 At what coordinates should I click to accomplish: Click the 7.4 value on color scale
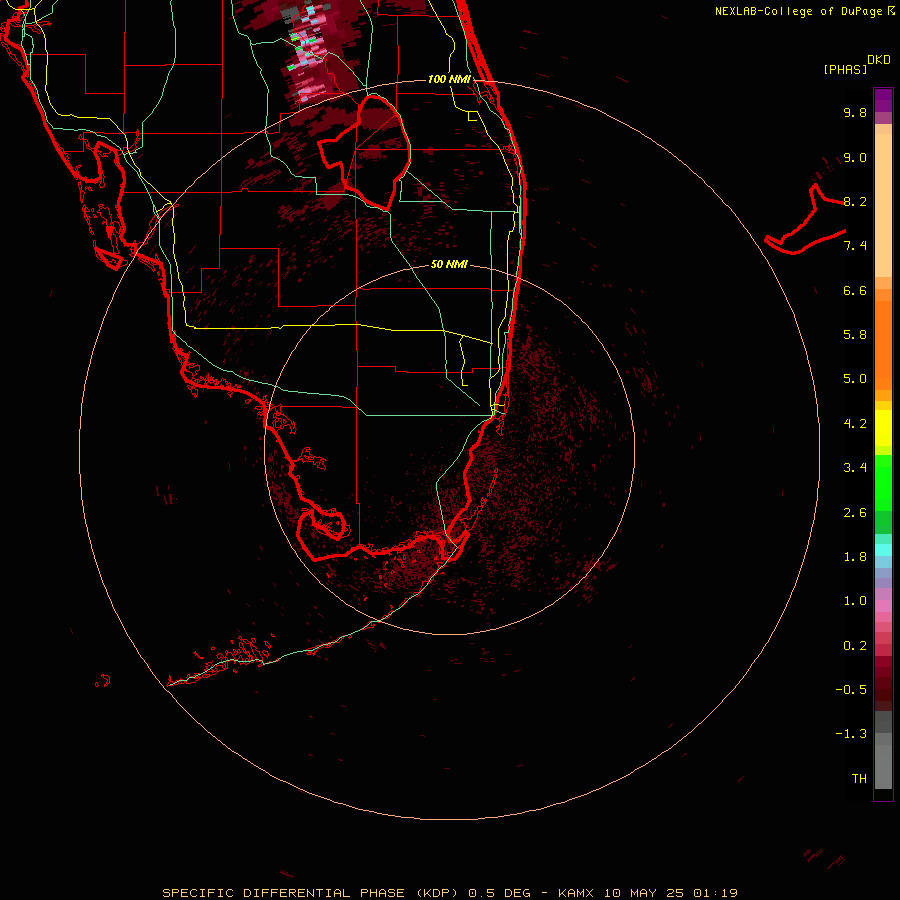pyautogui.click(x=855, y=246)
